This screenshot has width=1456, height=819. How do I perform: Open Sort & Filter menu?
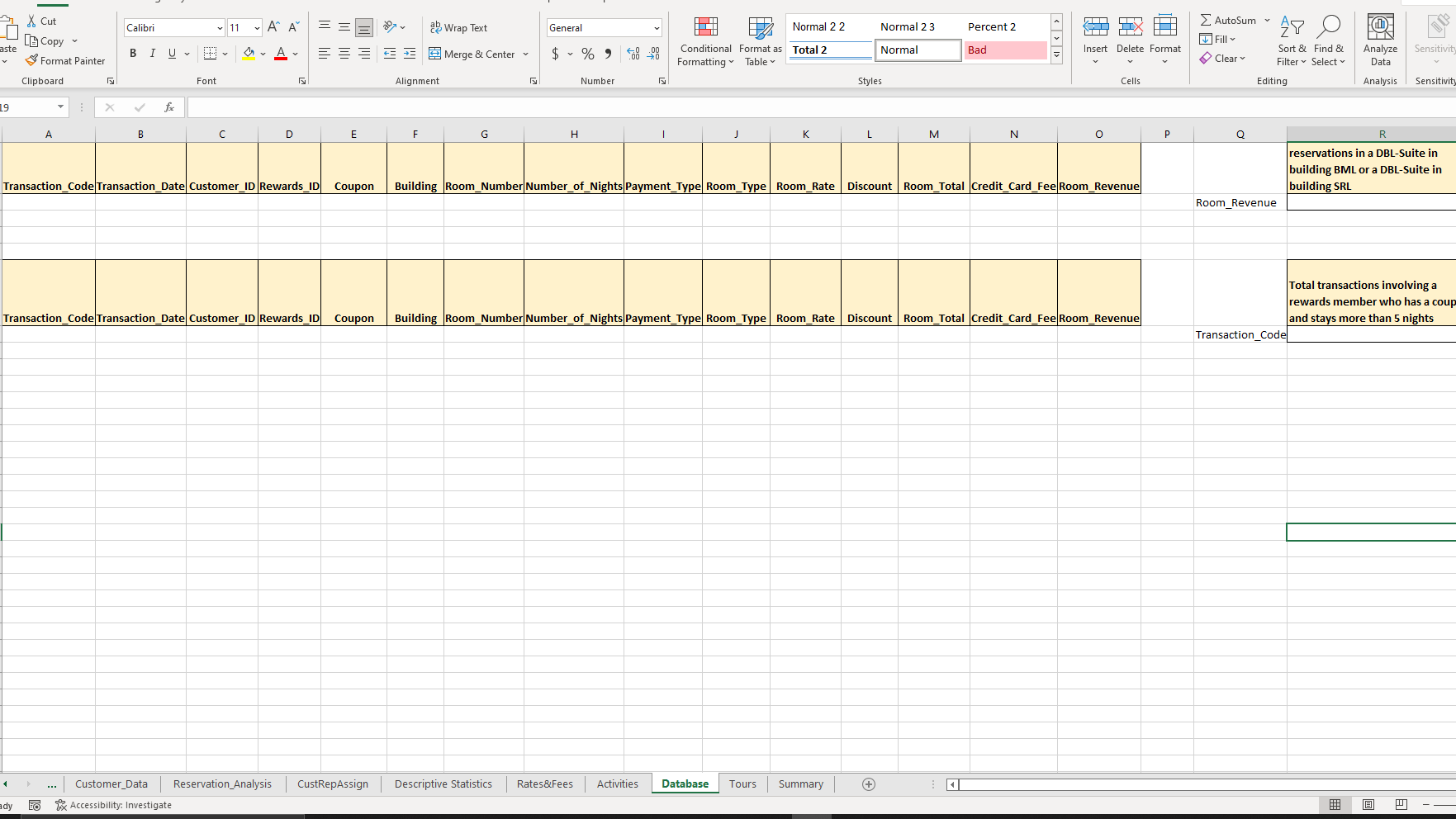1292,41
